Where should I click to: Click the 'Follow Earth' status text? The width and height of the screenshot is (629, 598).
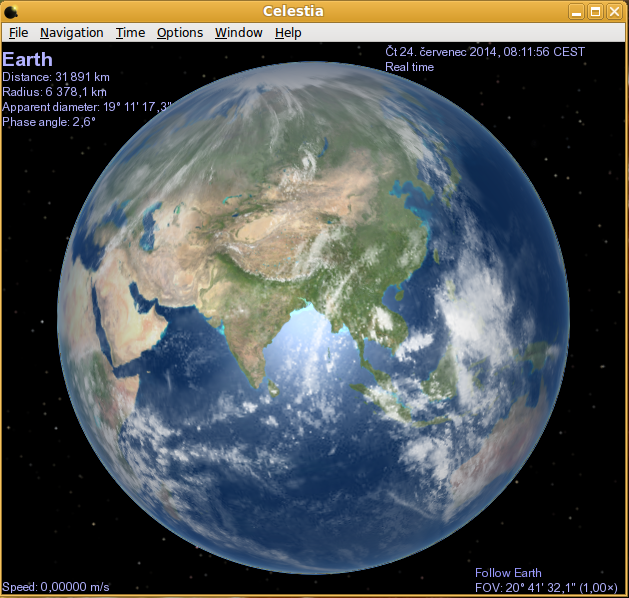click(508, 573)
